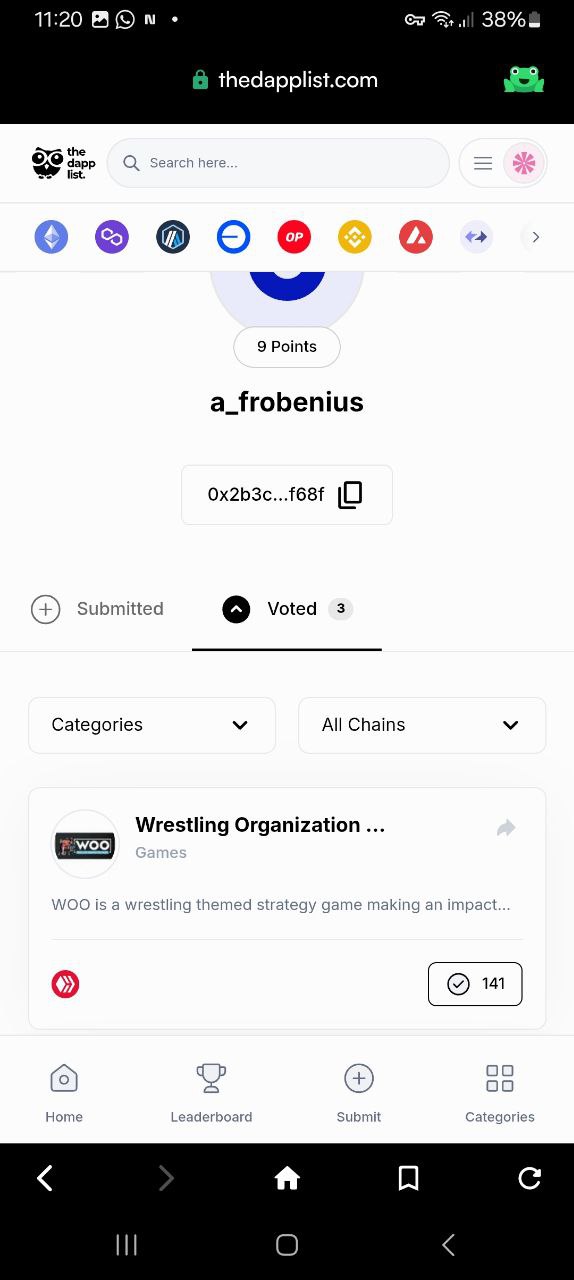574x1280 pixels.
Task: Open the Categories dropdown filter
Action: pyautogui.click(x=152, y=725)
